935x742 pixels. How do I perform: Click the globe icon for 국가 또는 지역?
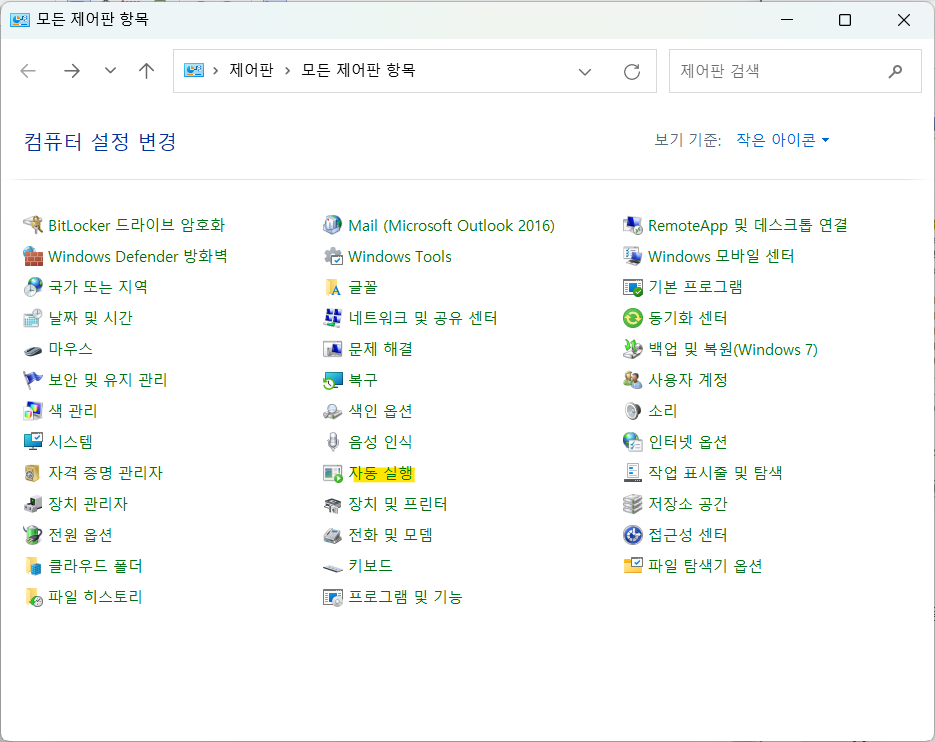point(33,287)
